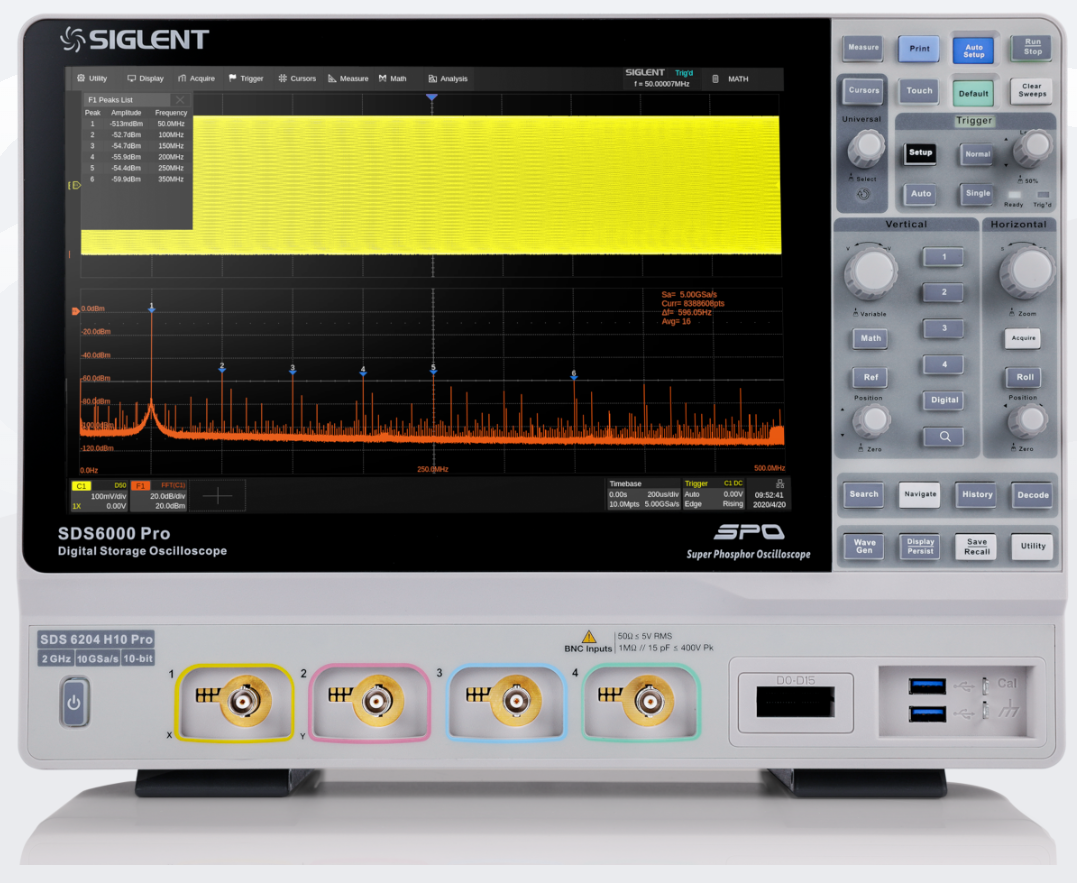Select Auto trigger mode button

(920, 194)
